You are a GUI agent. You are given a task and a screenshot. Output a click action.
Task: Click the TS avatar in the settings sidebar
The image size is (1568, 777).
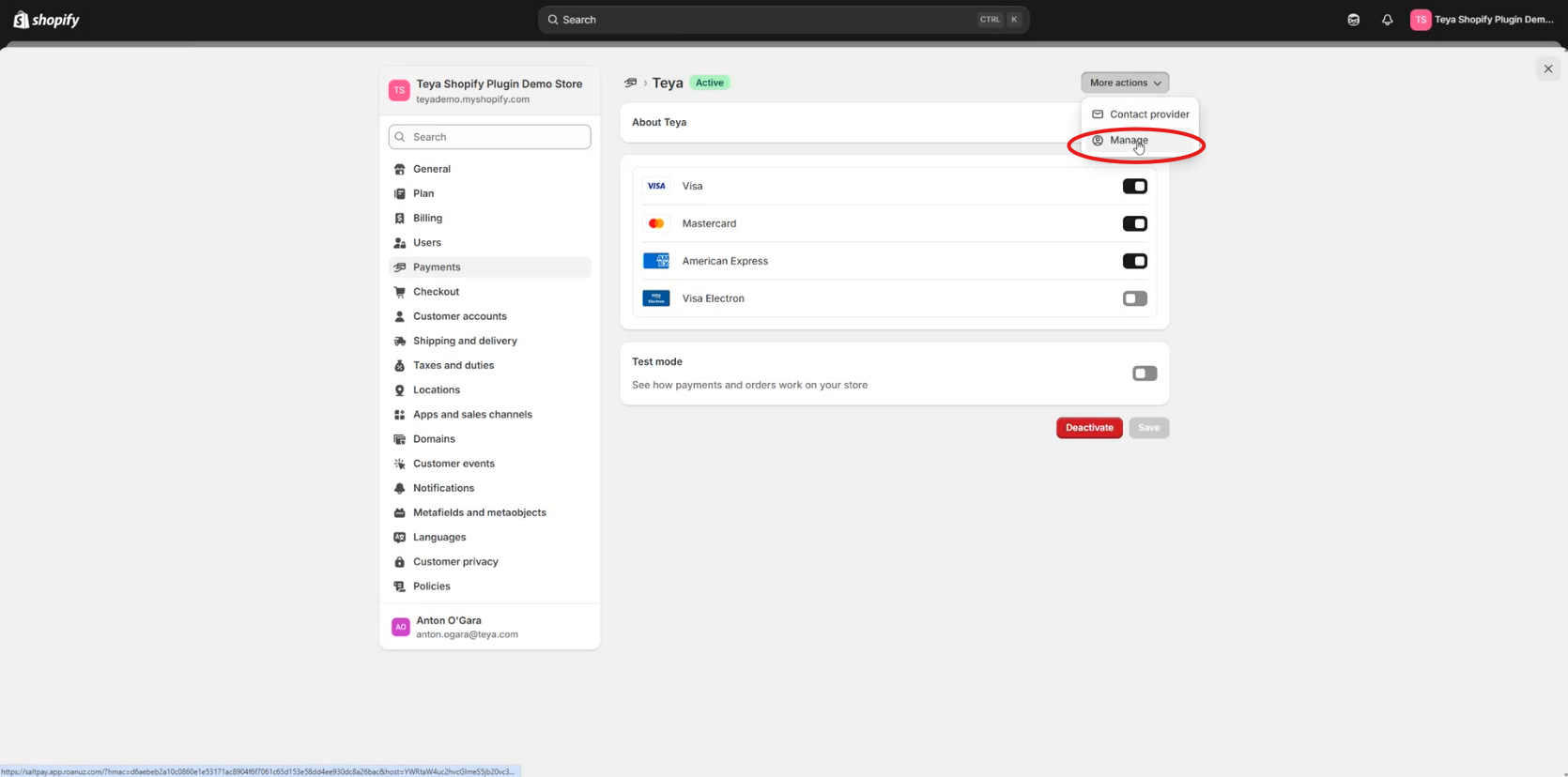pyautogui.click(x=399, y=90)
